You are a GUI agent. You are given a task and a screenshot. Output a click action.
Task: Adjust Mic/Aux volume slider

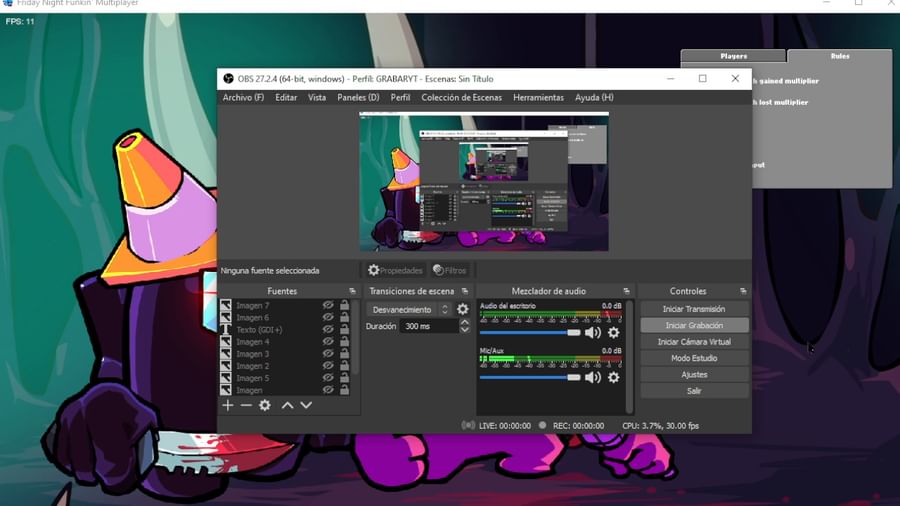click(530, 377)
